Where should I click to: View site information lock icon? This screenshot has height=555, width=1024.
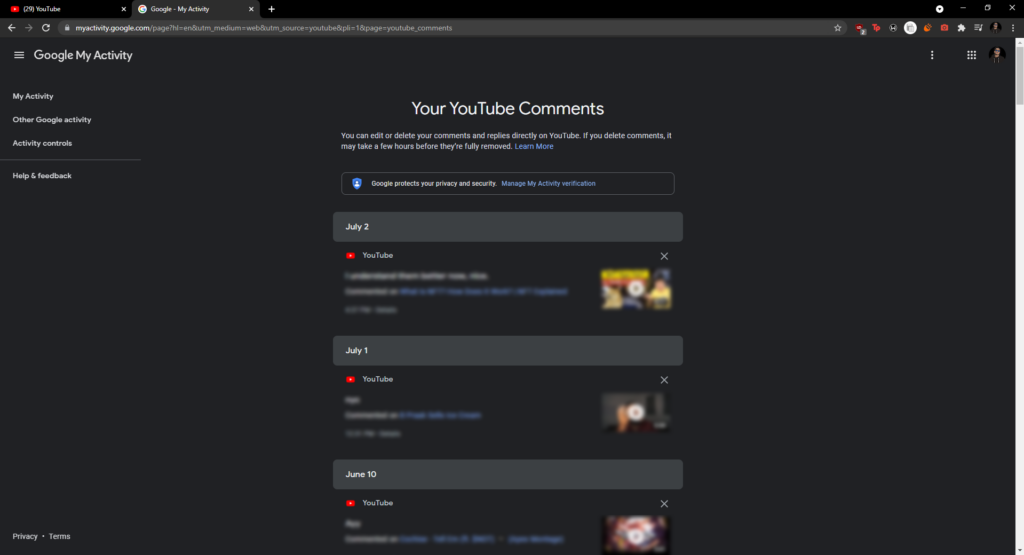pos(67,28)
